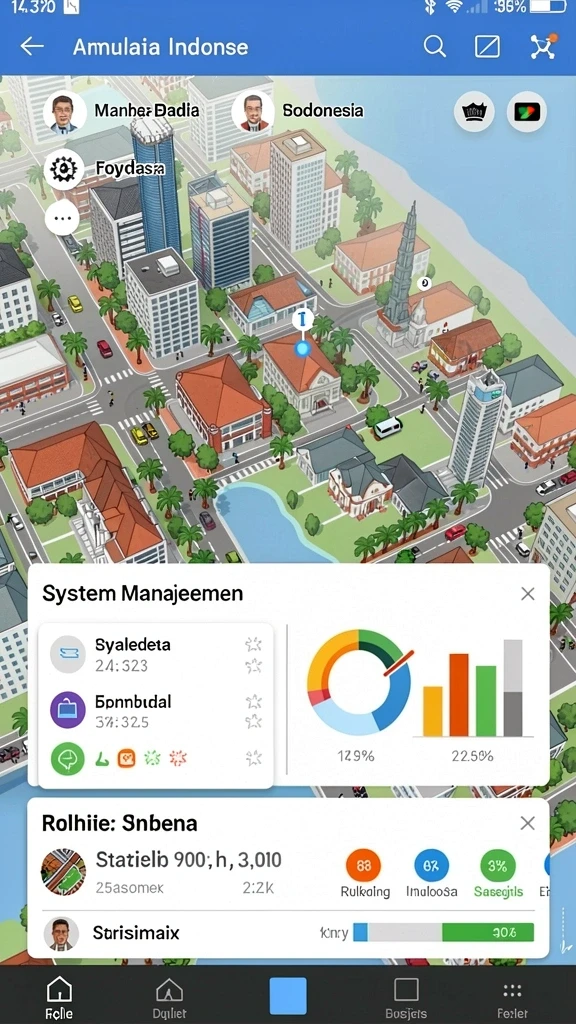Image resolution: width=576 pixels, height=1024 pixels.
Task: Tap the purple Bpnnbidal bag icon
Action: pyautogui.click(x=68, y=710)
